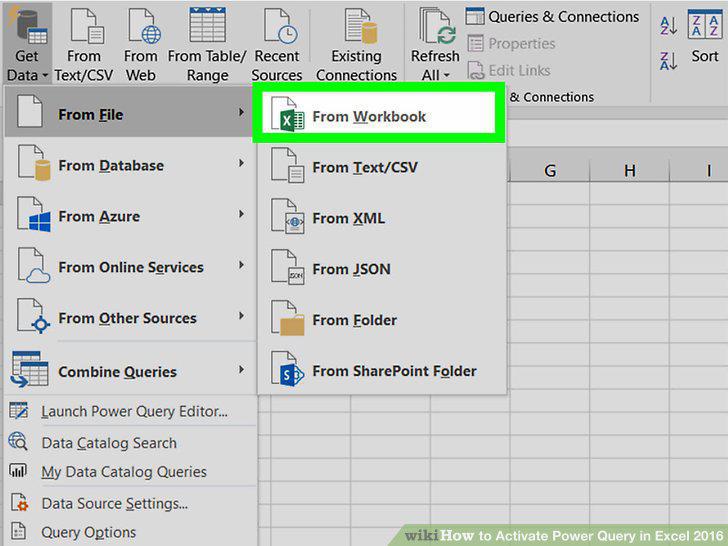The width and height of the screenshot is (728, 546).
Task: Choose From Folder in the submenu
Action: 382,318
